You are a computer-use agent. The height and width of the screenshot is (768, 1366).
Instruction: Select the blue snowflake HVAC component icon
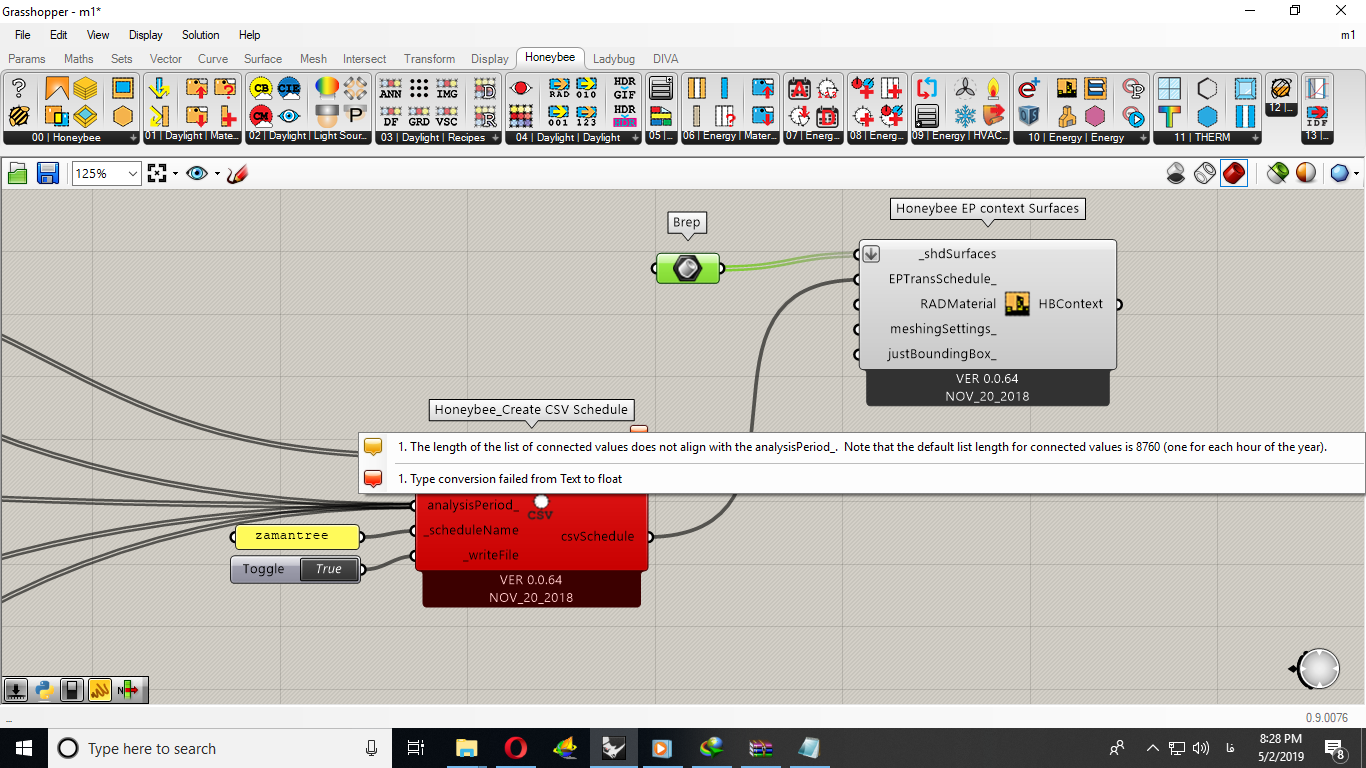[x=965, y=115]
